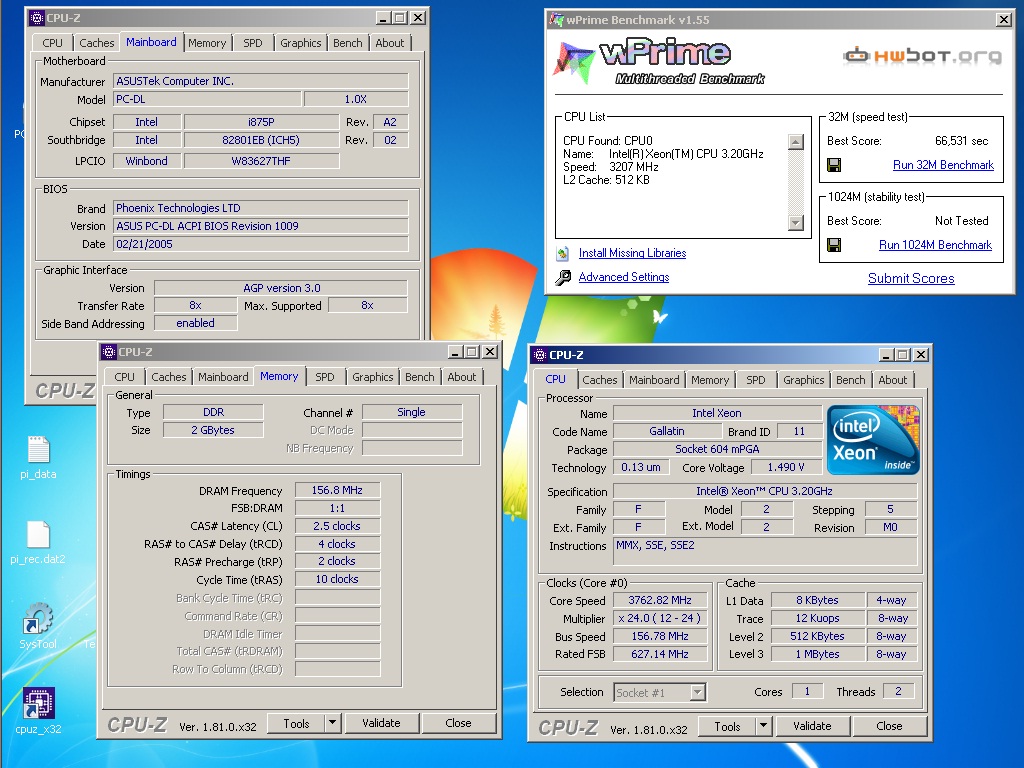This screenshot has width=1024, height=768.
Task: Click the Rated FSB value 627.14 MHz
Action: [x=660, y=654]
